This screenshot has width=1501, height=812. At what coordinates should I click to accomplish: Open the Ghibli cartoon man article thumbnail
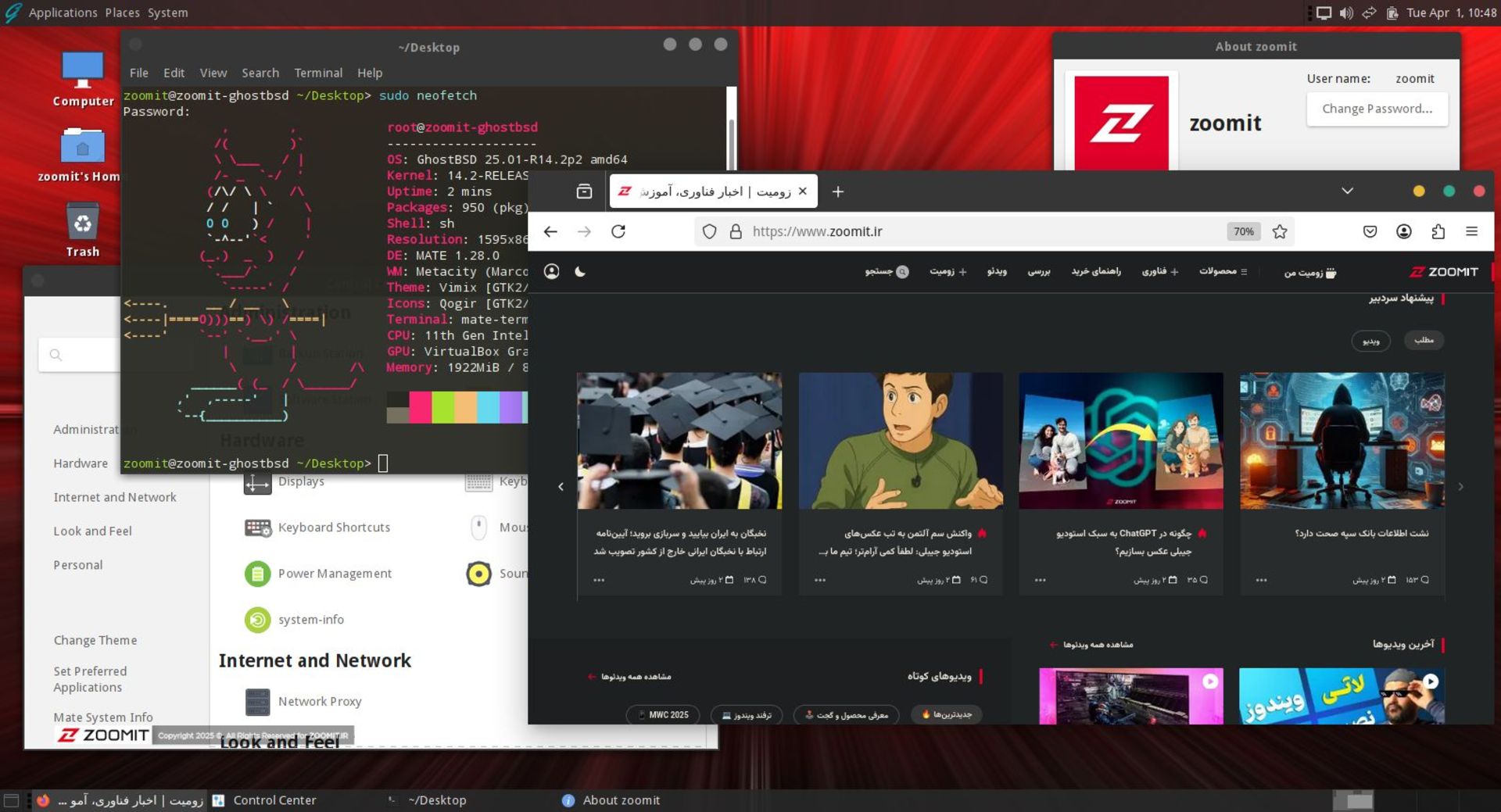901,441
